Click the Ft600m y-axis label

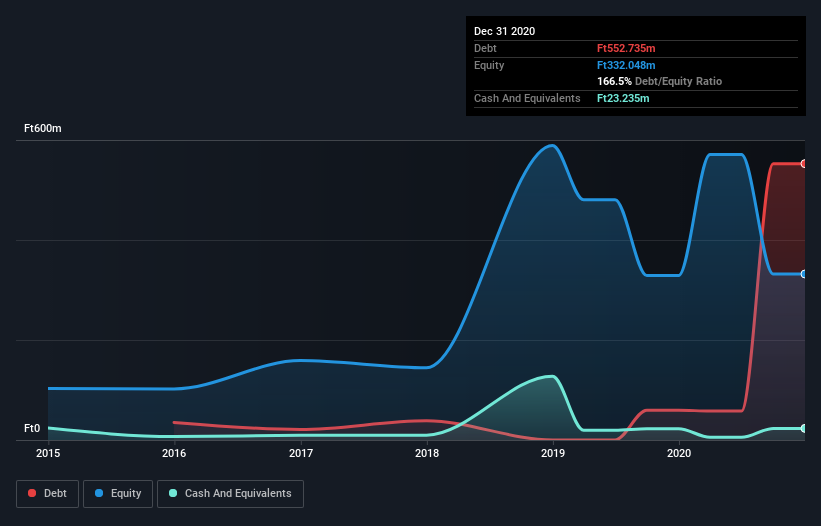pyautogui.click(x=43, y=128)
